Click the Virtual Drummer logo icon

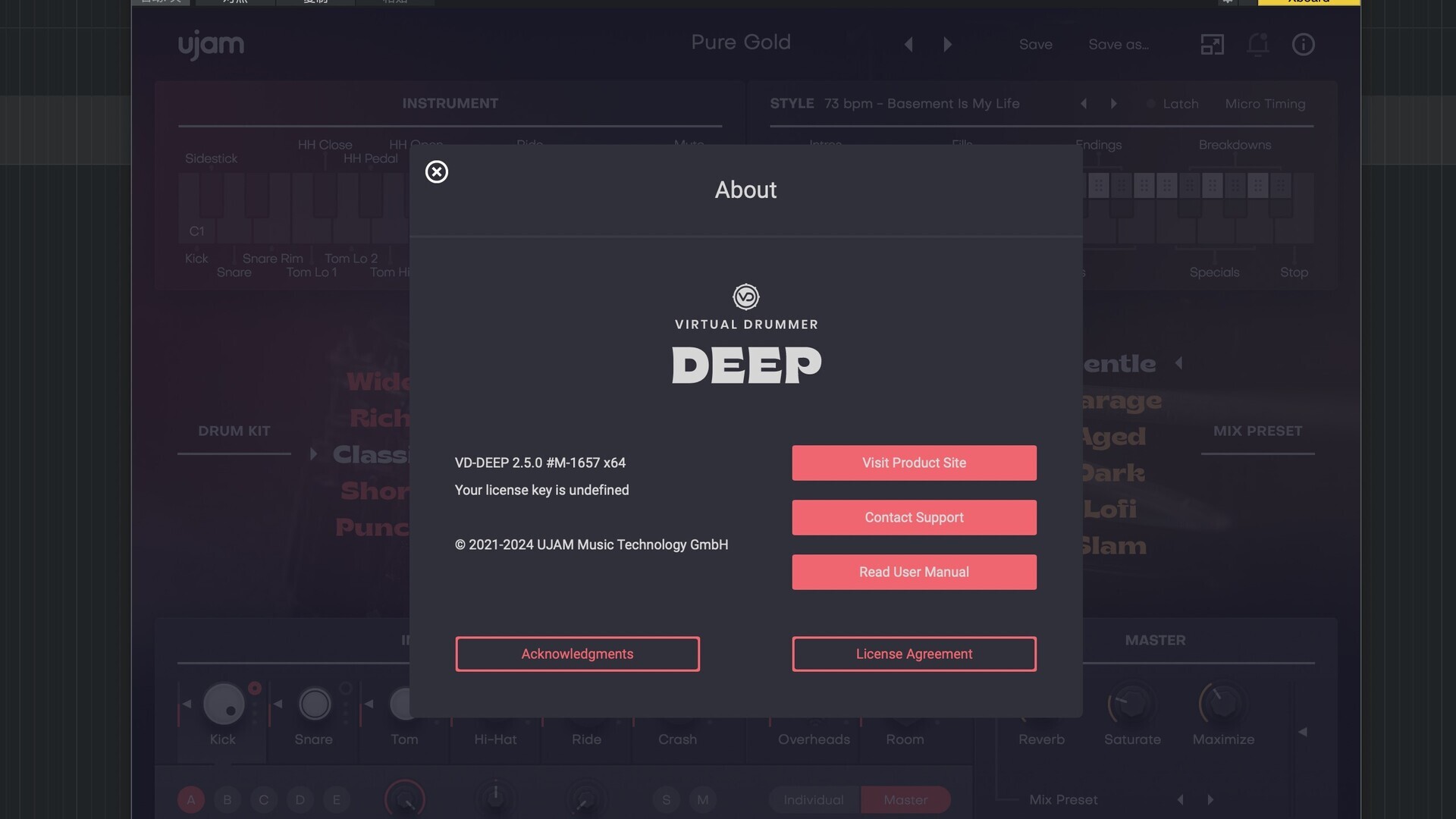(x=746, y=297)
